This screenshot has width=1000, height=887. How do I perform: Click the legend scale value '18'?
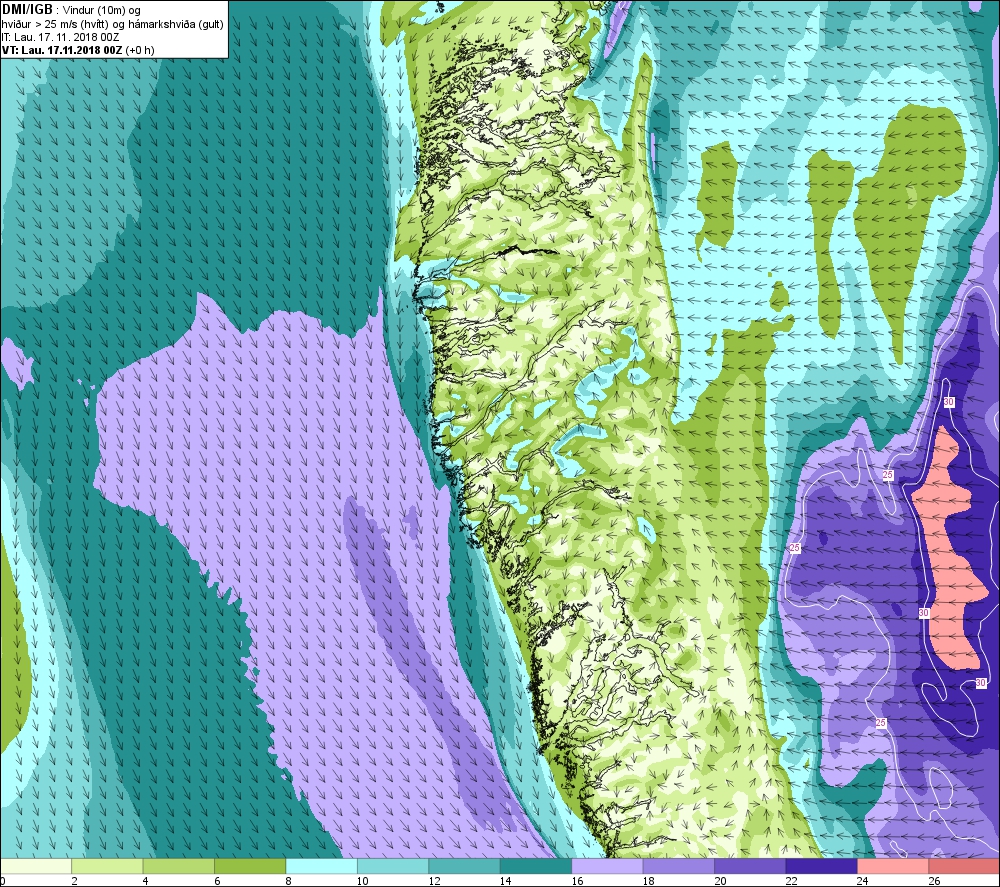coord(649,881)
